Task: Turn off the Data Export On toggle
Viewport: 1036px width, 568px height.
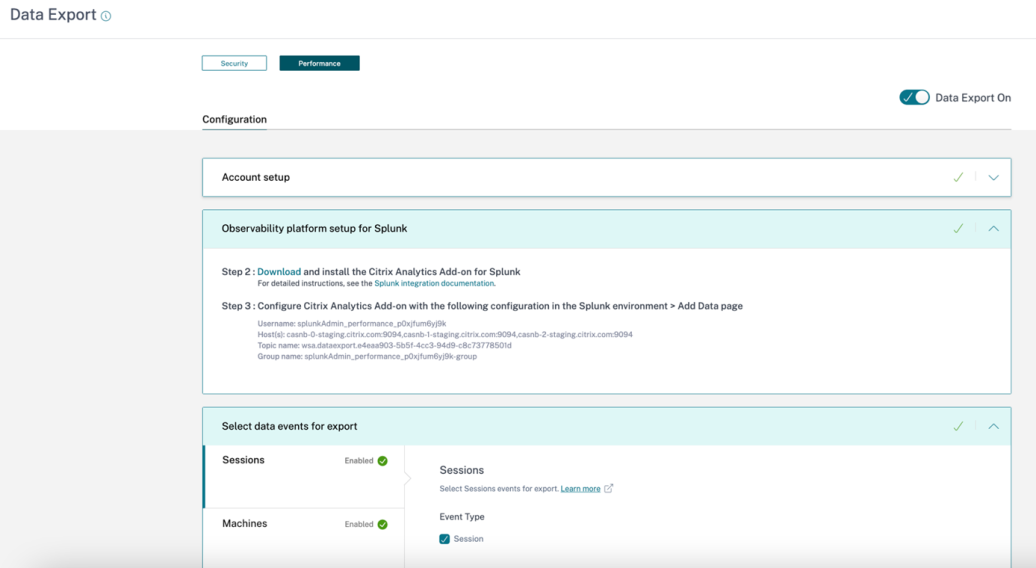Action: (914, 97)
